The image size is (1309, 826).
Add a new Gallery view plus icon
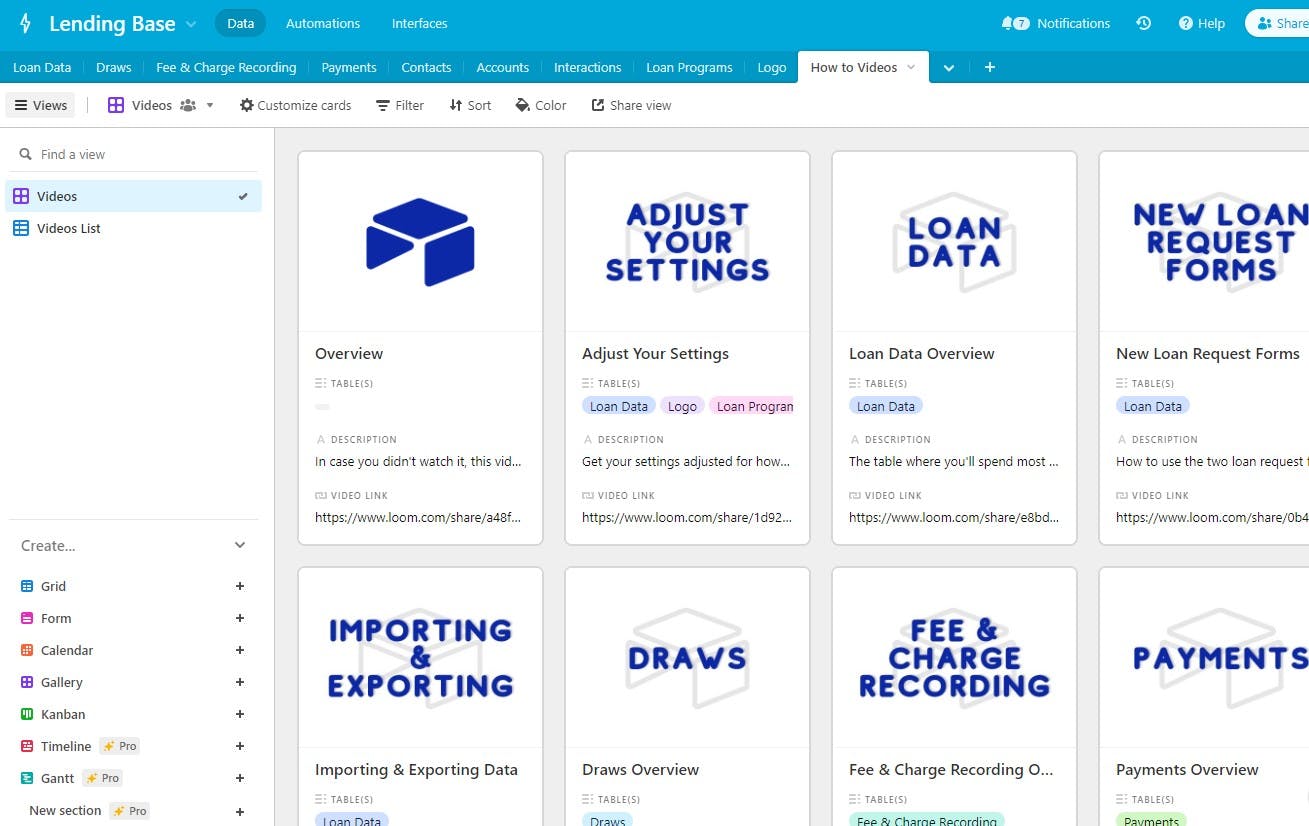tap(240, 682)
